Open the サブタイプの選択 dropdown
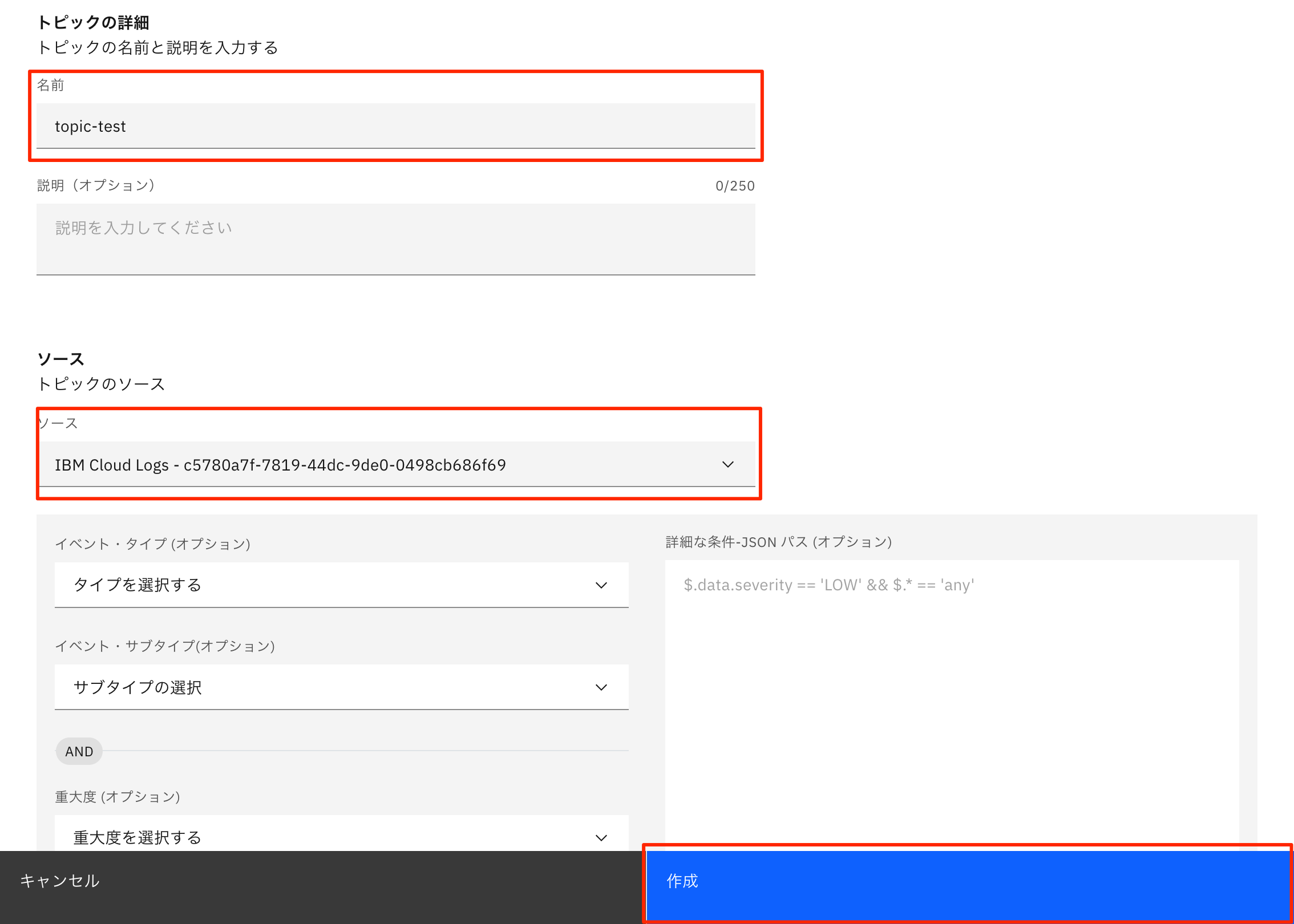1294x924 pixels. click(341, 687)
